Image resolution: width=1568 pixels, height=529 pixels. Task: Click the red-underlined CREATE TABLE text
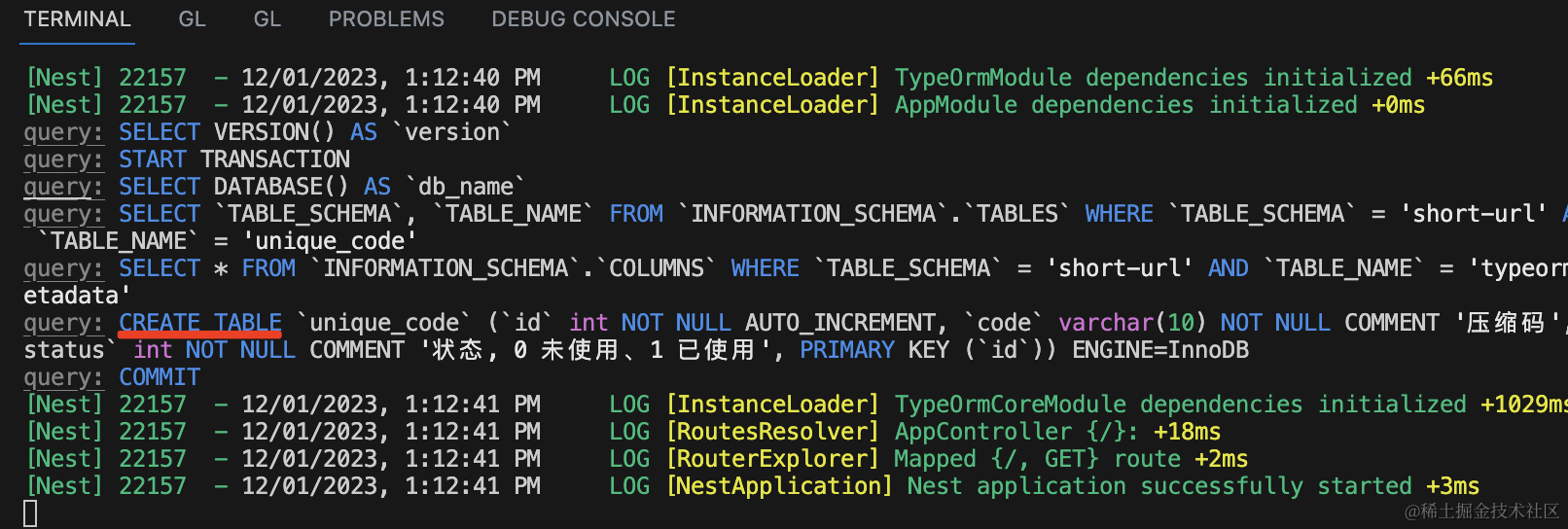(x=200, y=323)
